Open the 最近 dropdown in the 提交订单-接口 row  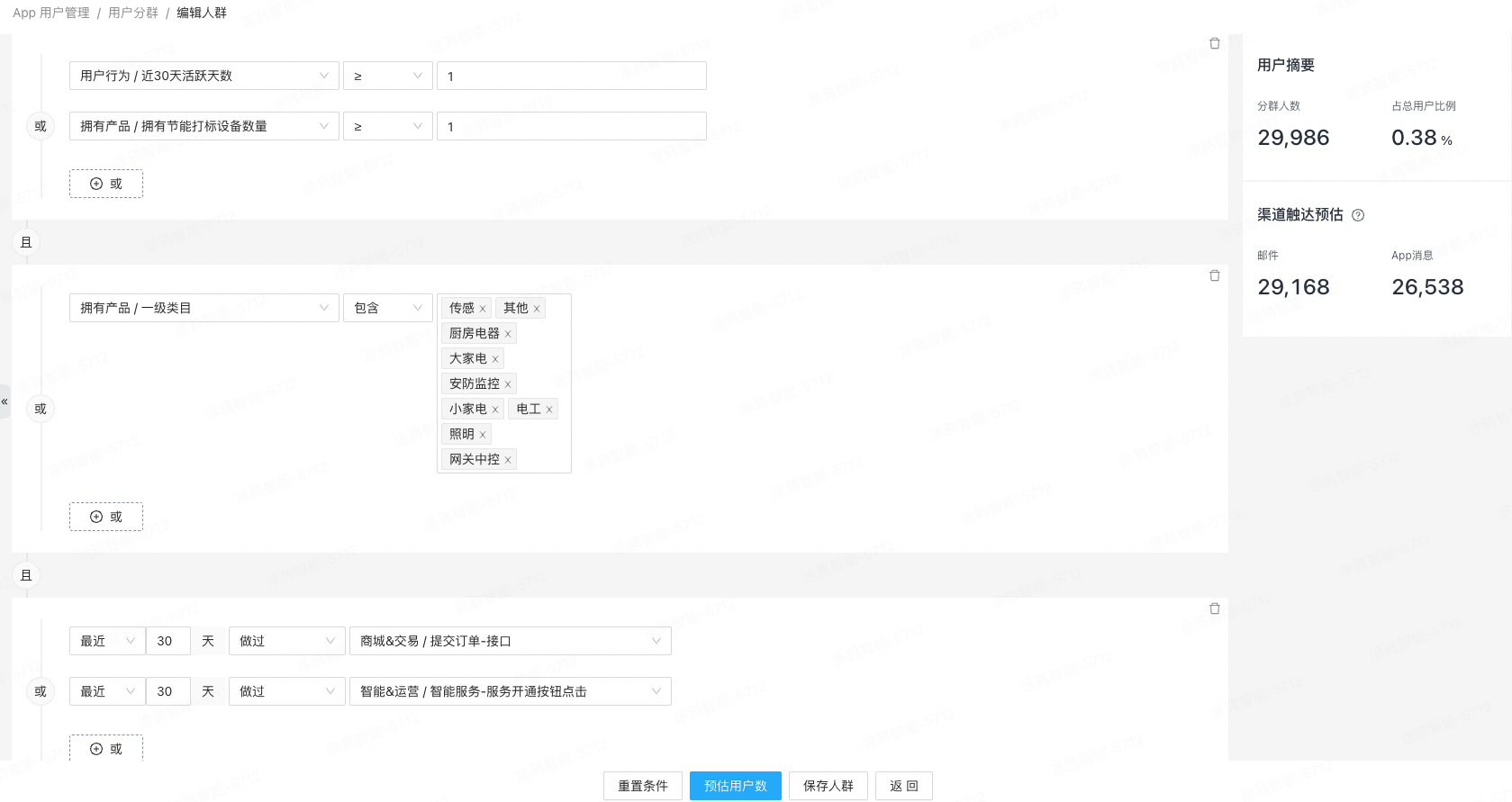tap(107, 641)
